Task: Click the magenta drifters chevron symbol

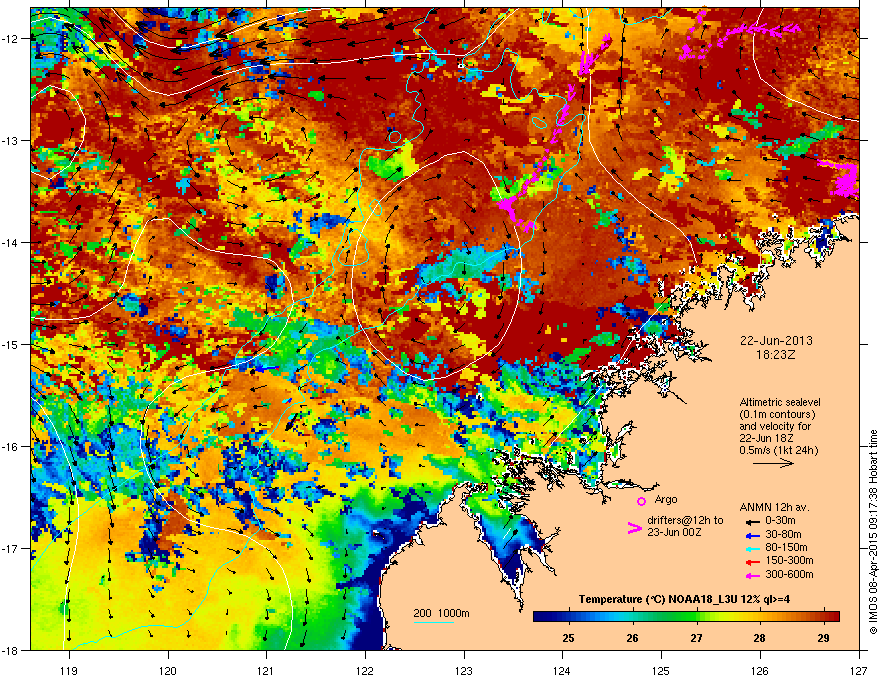Action: tap(634, 528)
